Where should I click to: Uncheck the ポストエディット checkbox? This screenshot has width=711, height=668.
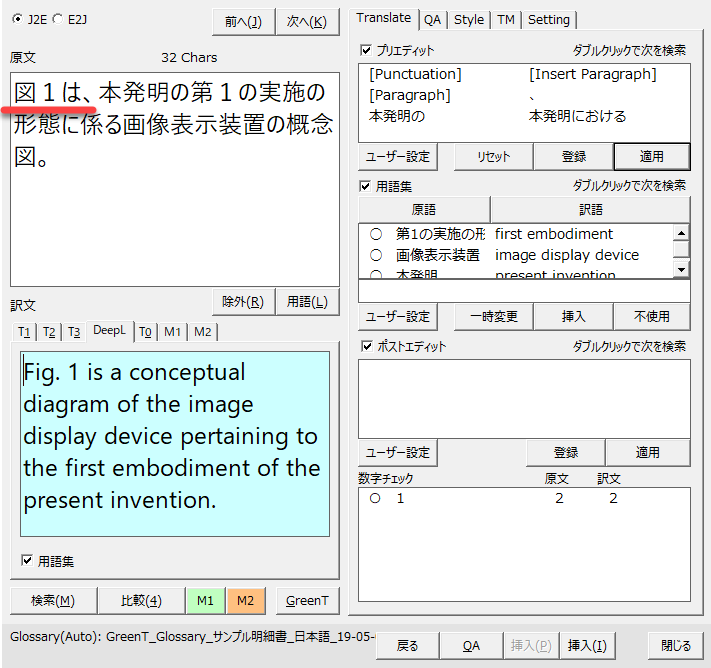coord(366,346)
